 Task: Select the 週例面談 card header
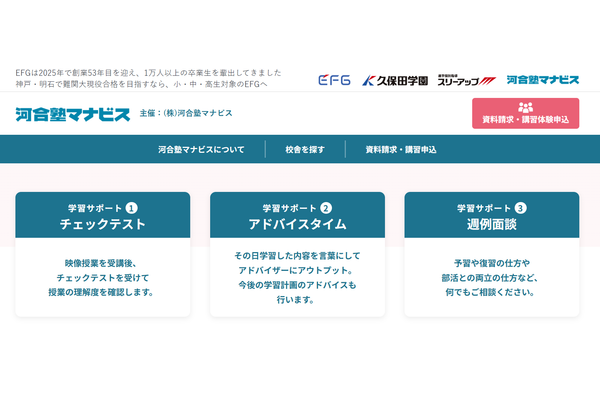tap(492, 215)
